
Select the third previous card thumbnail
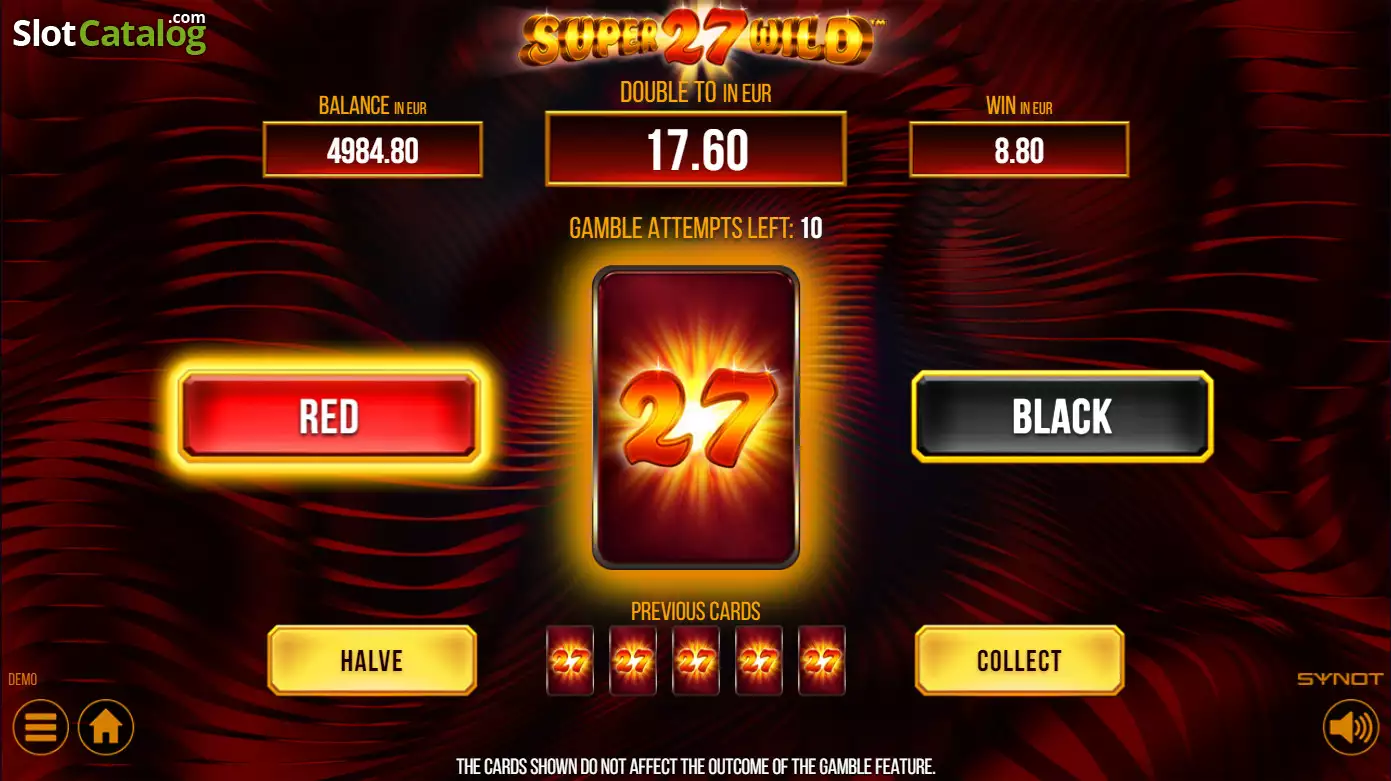tap(696, 660)
